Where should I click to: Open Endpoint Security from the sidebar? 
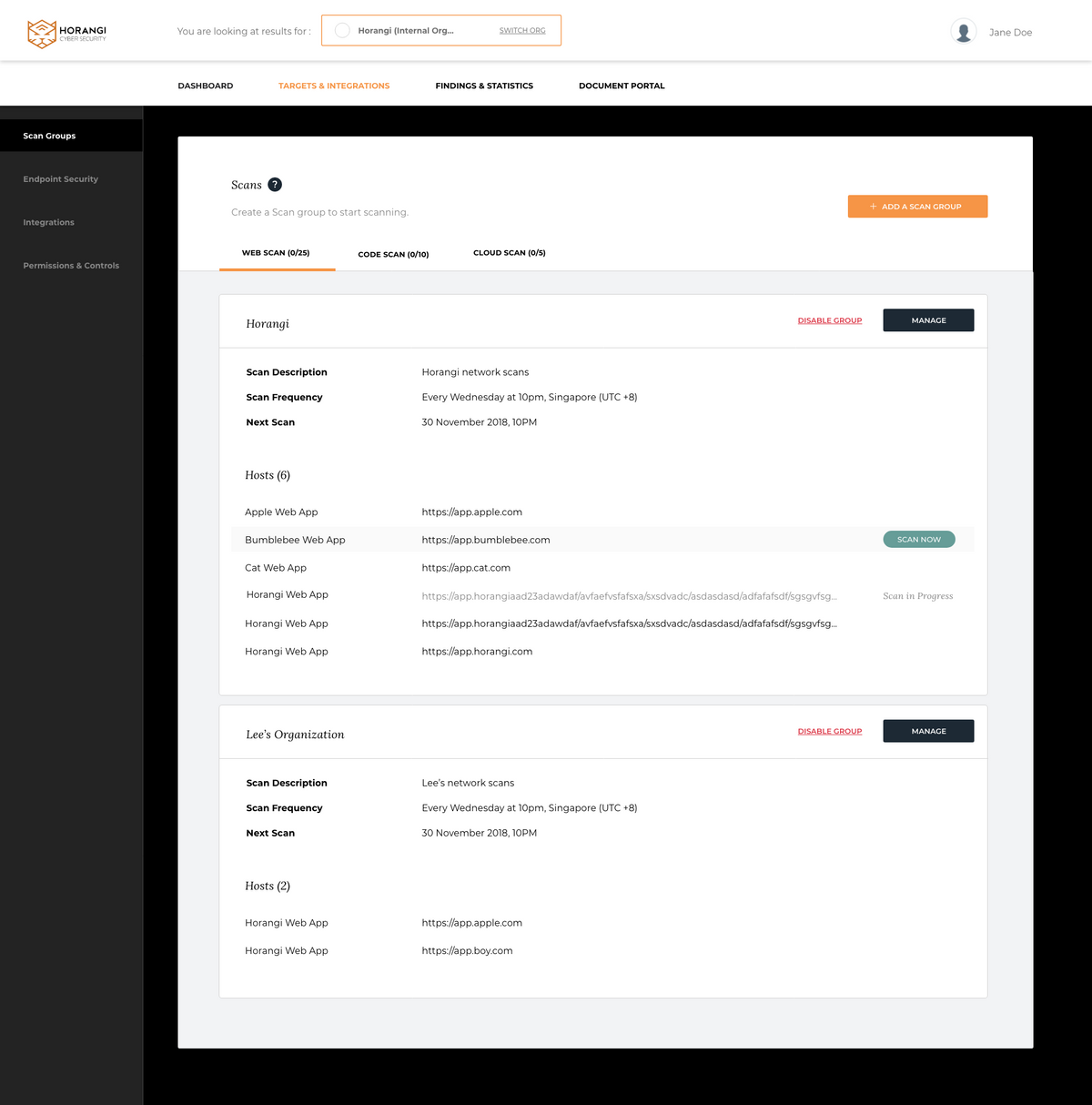point(60,178)
